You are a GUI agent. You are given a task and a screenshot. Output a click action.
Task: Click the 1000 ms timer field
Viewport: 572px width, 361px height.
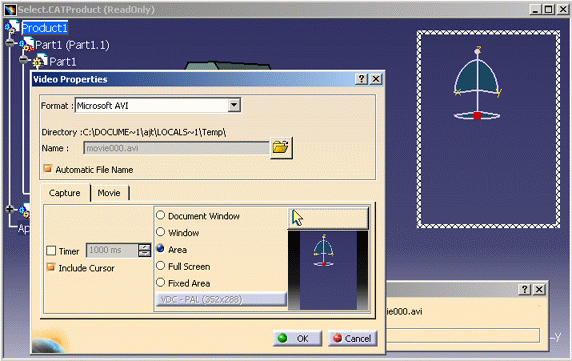(112, 250)
